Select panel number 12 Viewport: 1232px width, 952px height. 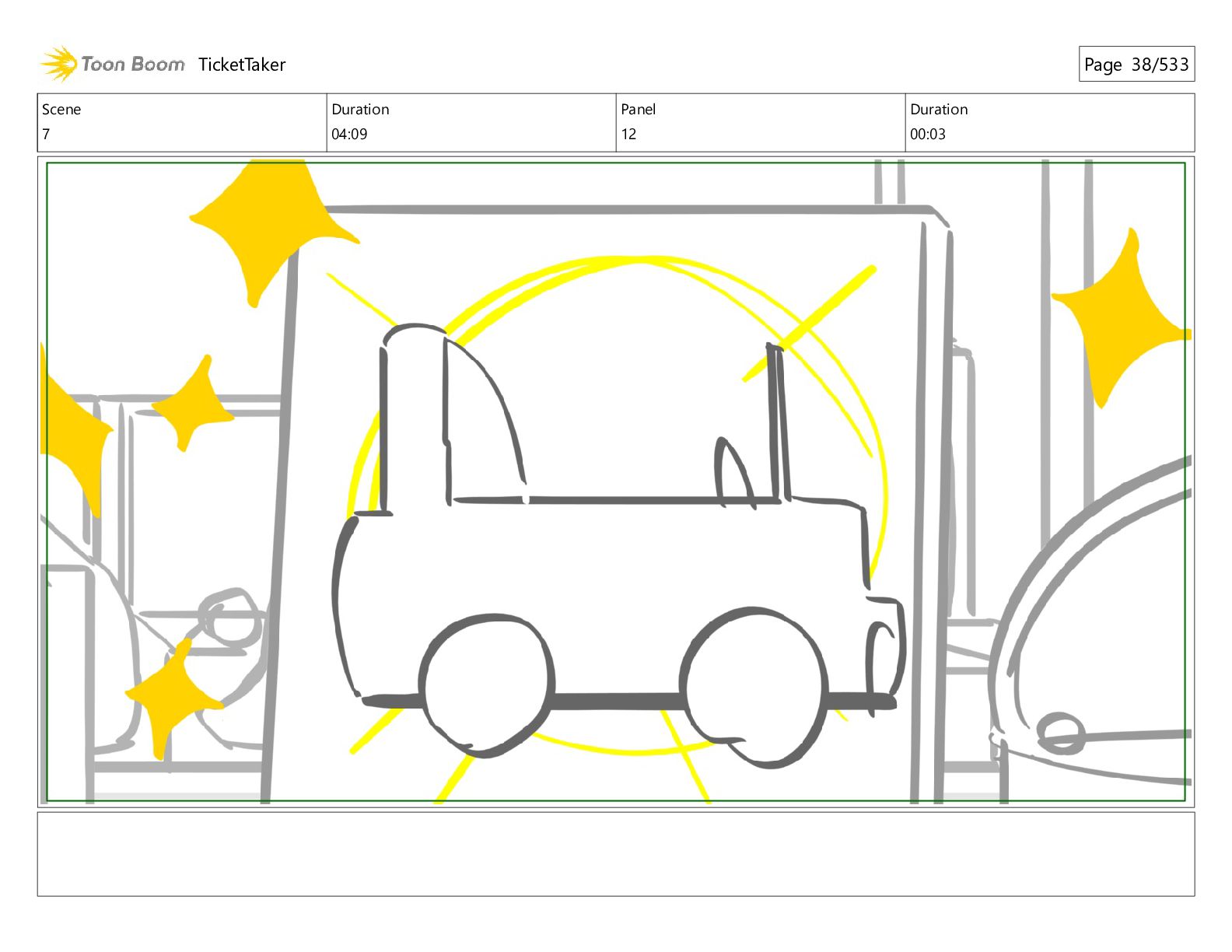coord(628,134)
